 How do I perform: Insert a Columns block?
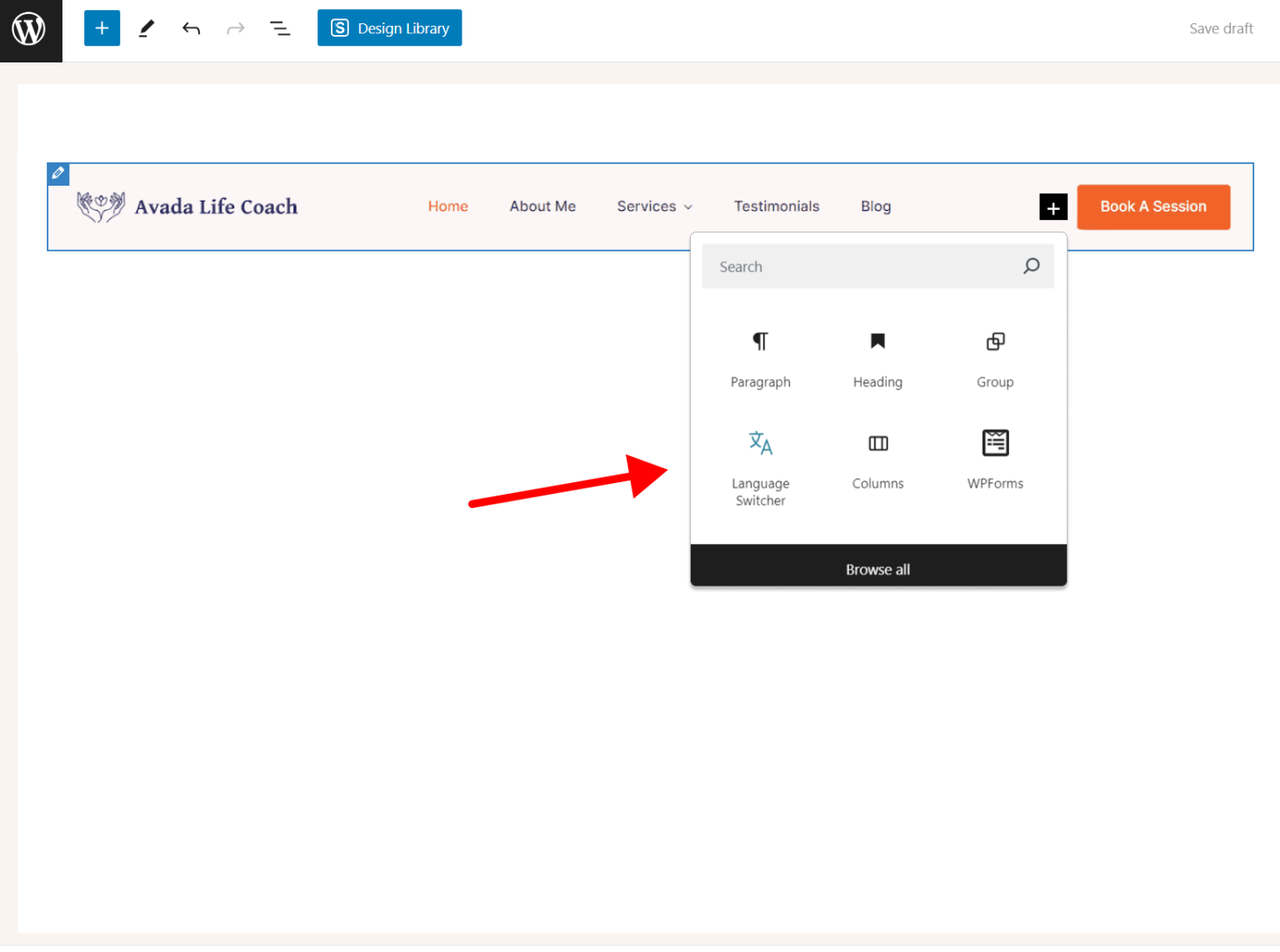pos(877,458)
